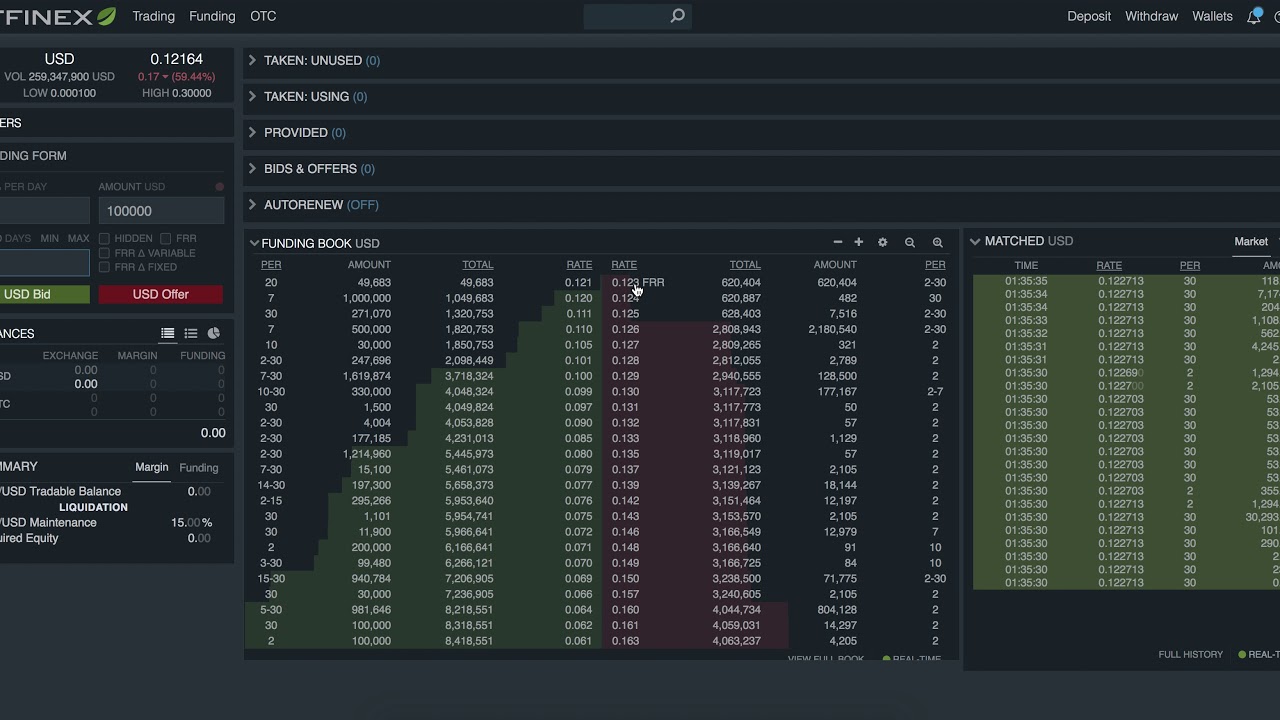Screen dimensions: 1280x720
Task: Zoom out the funding book depth bars
Action: tap(910, 242)
